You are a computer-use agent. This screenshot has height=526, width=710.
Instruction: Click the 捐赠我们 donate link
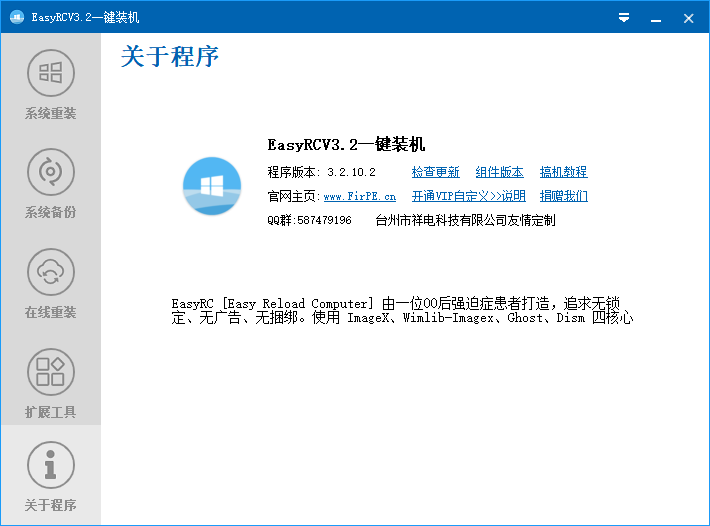coord(563,196)
